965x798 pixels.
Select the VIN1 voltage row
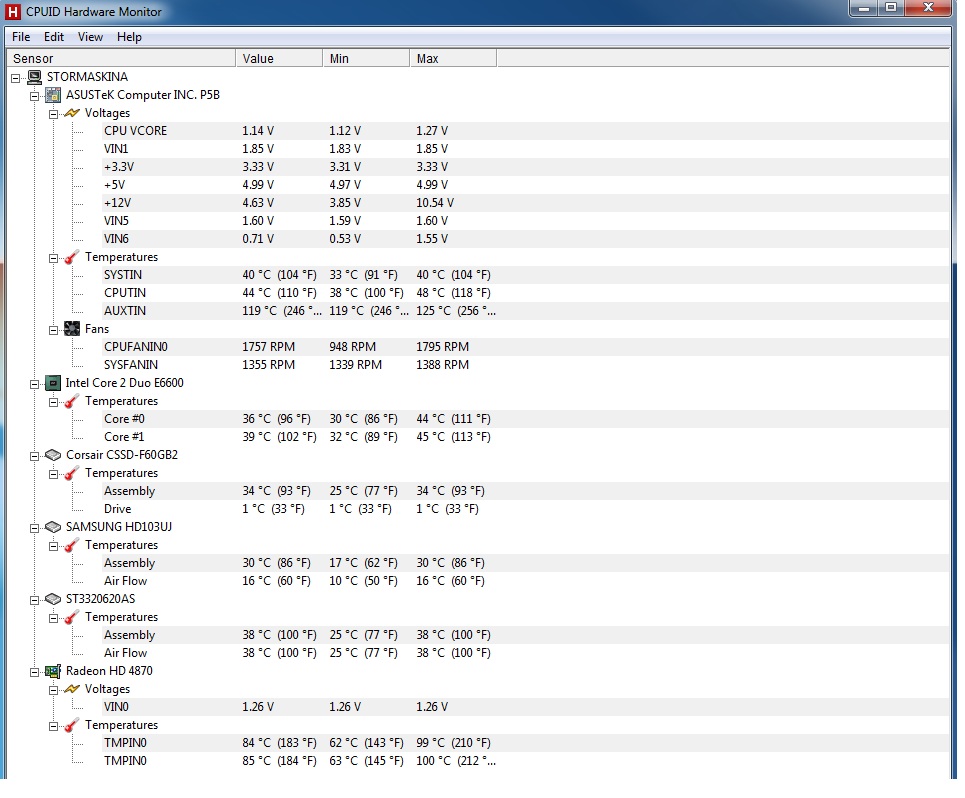click(x=526, y=149)
